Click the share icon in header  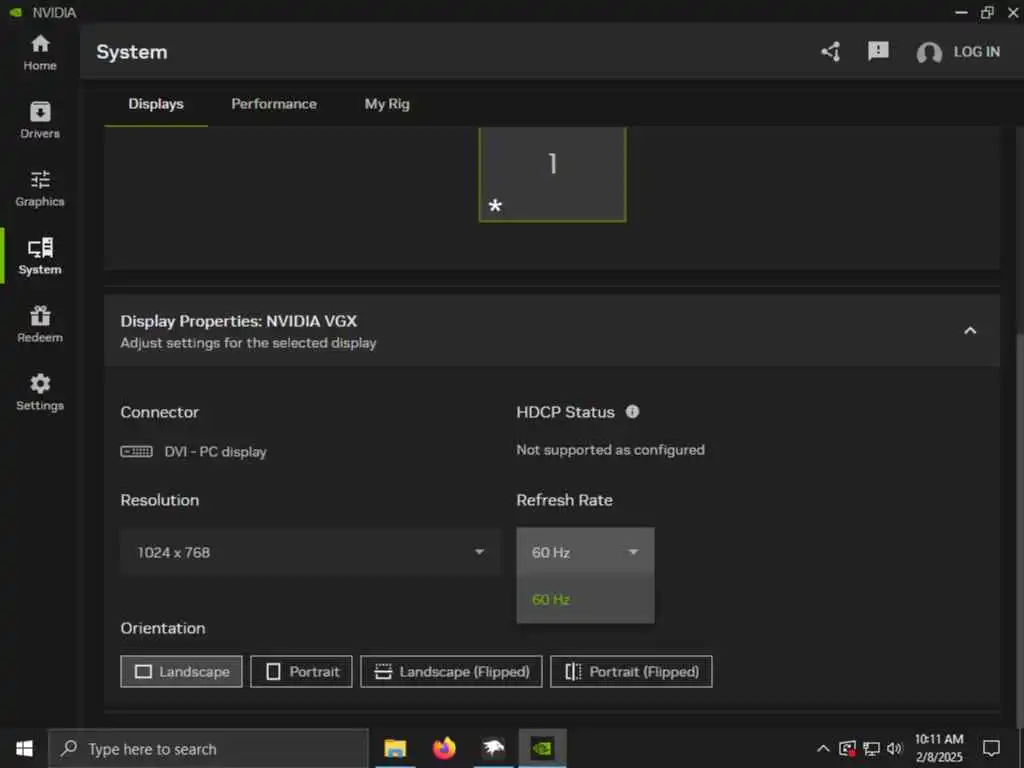click(831, 52)
